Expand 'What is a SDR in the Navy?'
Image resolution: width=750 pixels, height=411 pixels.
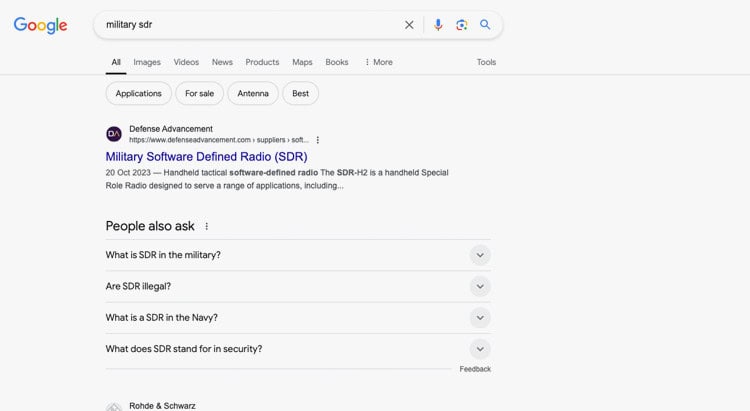point(298,318)
